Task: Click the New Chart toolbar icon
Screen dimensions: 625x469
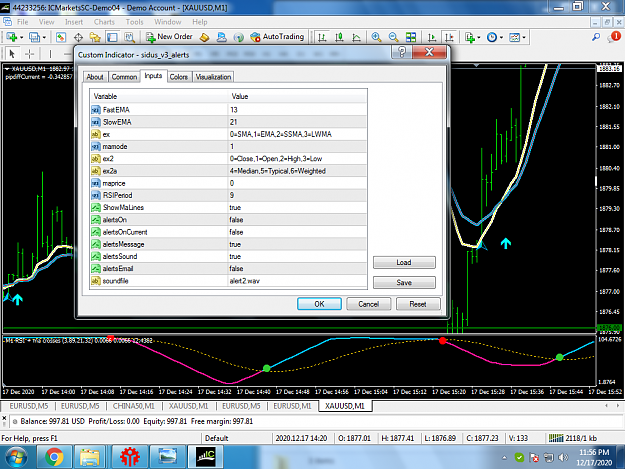Action: (x=12, y=37)
